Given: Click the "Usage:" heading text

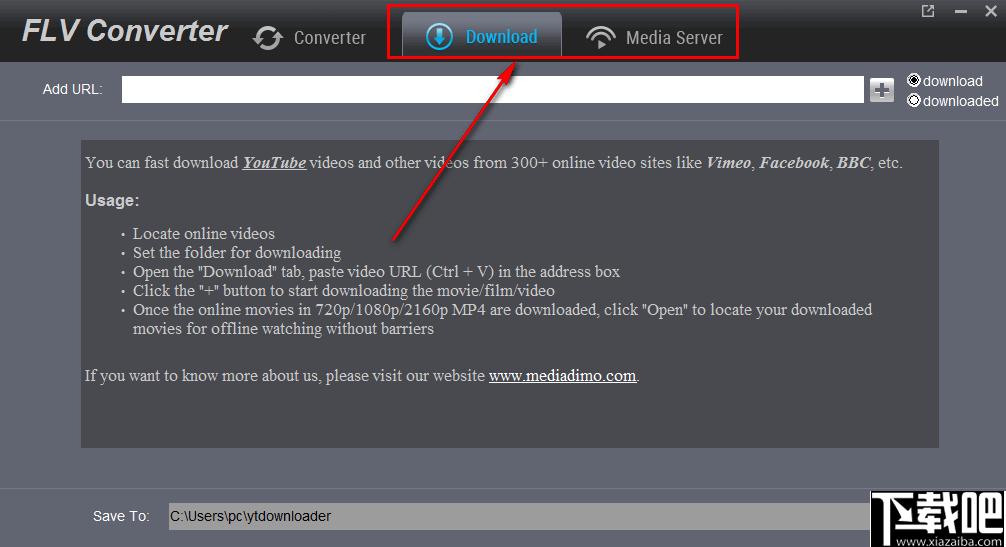Looking at the screenshot, I should (x=112, y=201).
